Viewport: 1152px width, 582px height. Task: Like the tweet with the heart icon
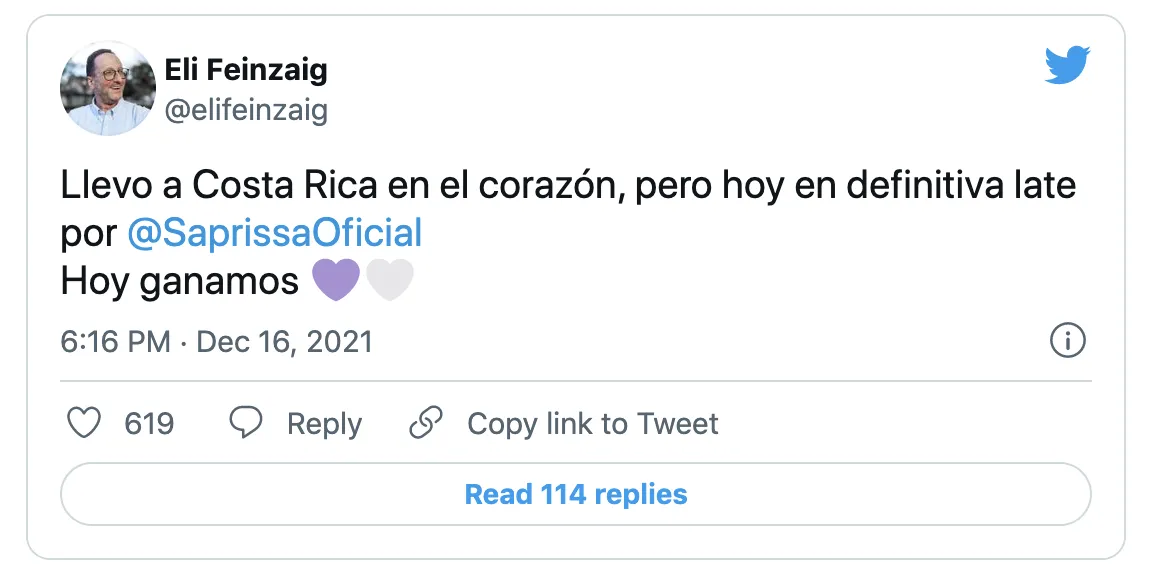[84, 423]
